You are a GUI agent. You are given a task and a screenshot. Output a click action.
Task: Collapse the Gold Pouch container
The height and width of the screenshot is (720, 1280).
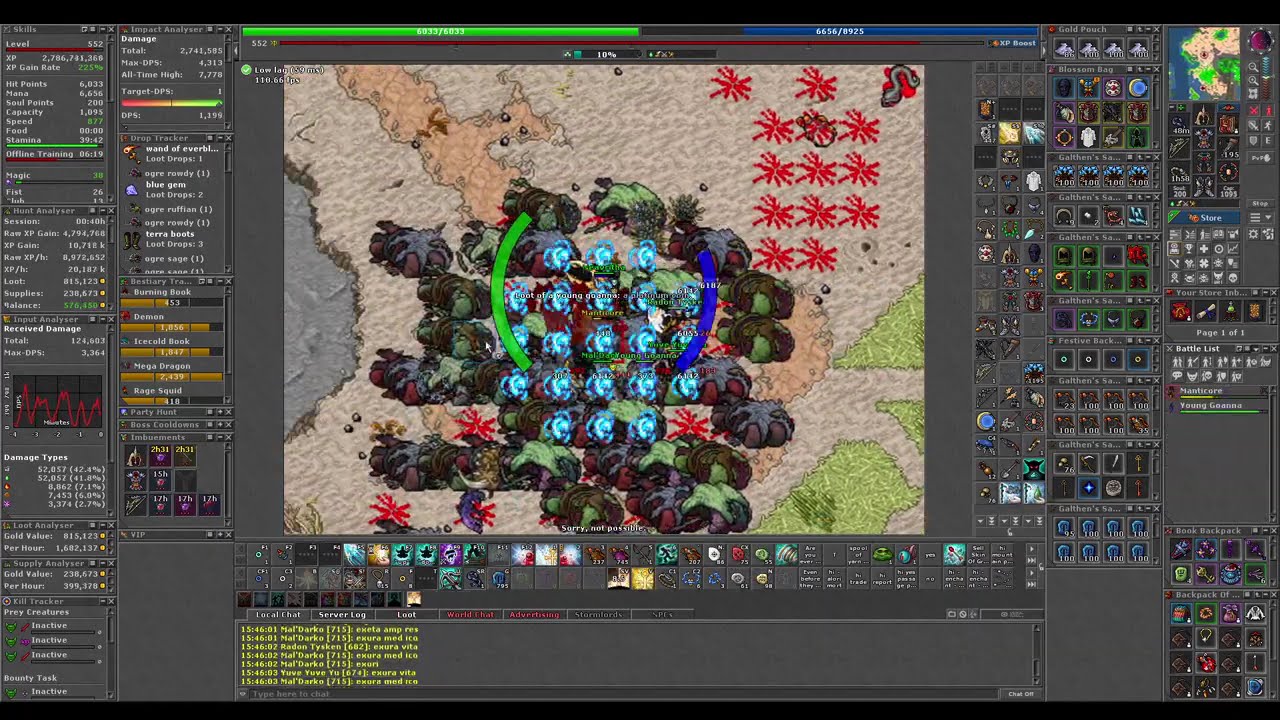coord(1148,29)
